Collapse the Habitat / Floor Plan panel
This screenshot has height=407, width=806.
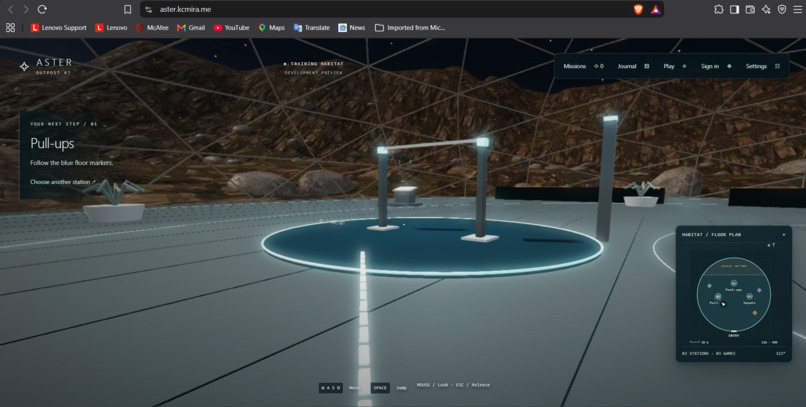(784, 234)
